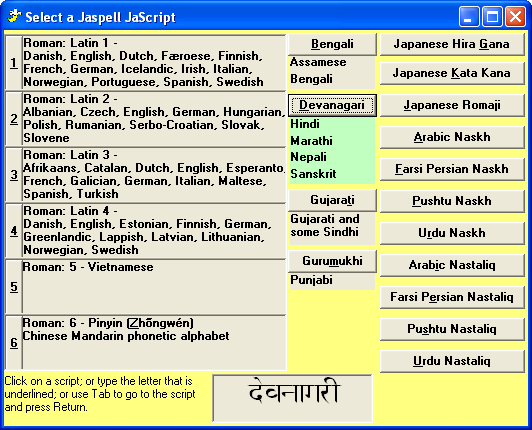Select Roman Latin 1 script button numbered 1
The width and height of the screenshot is (532, 430).
click(x=14, y=63)
